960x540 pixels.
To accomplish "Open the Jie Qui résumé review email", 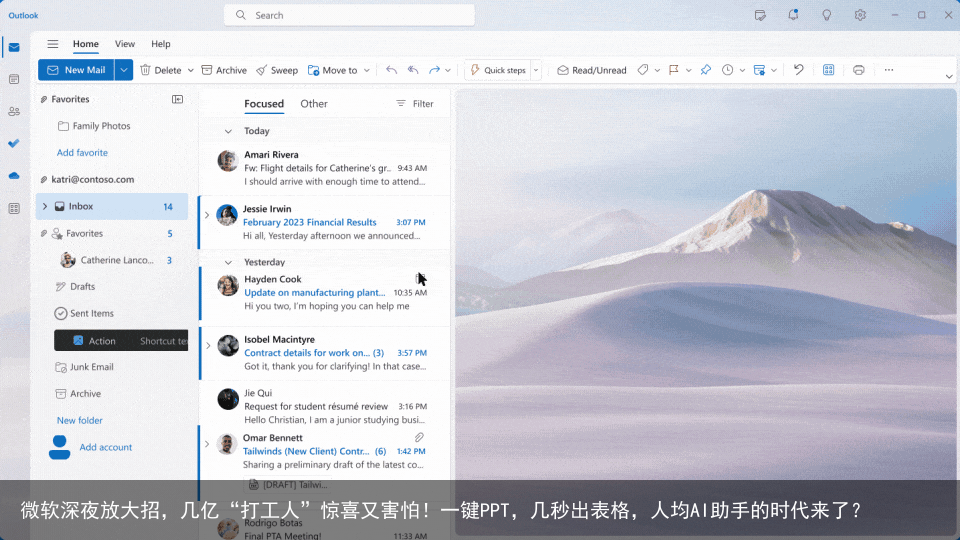I will click(324, 407).
